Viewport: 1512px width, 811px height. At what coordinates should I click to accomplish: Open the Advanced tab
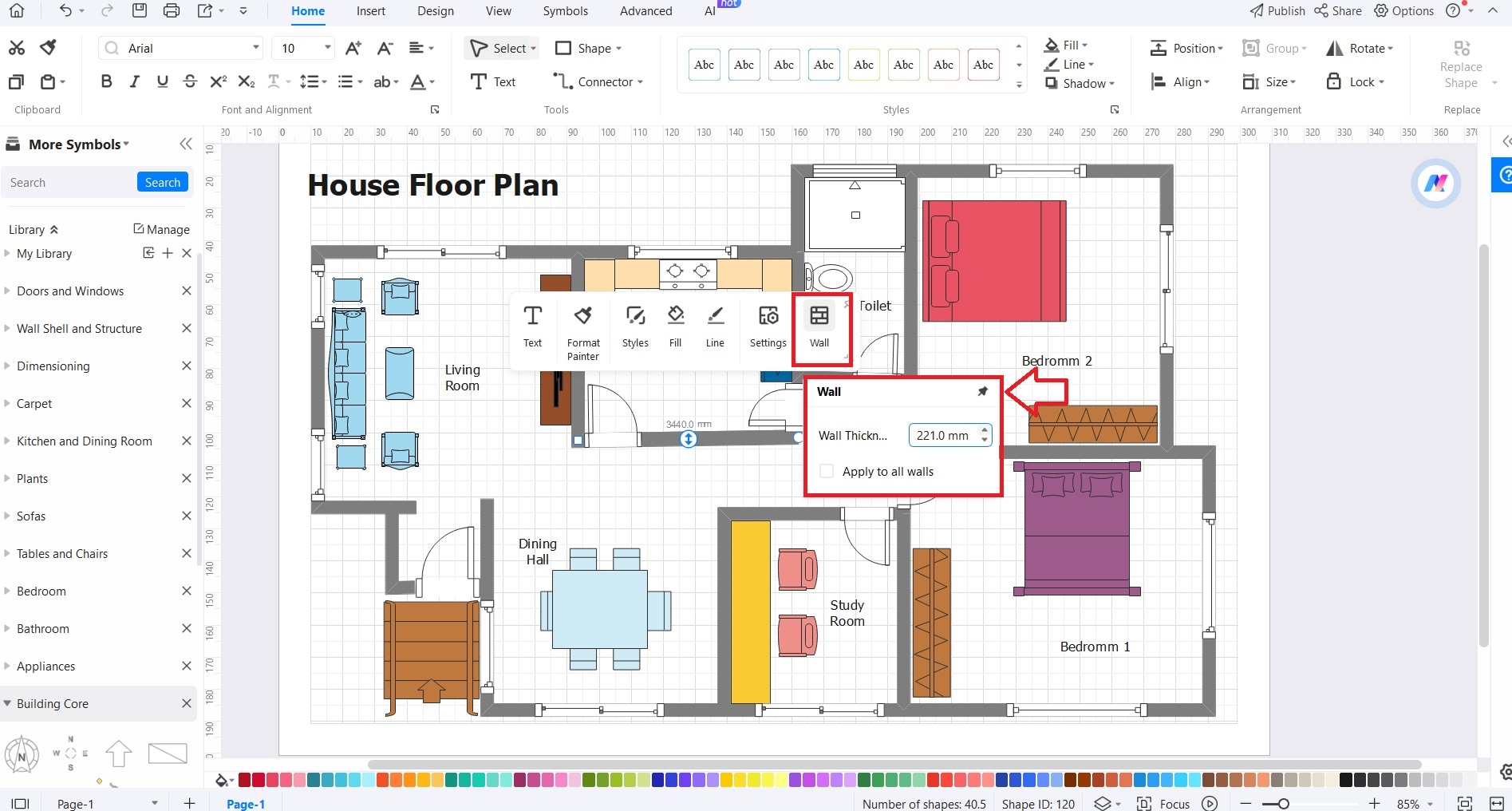pyautogui.click(x=646, y=11)
